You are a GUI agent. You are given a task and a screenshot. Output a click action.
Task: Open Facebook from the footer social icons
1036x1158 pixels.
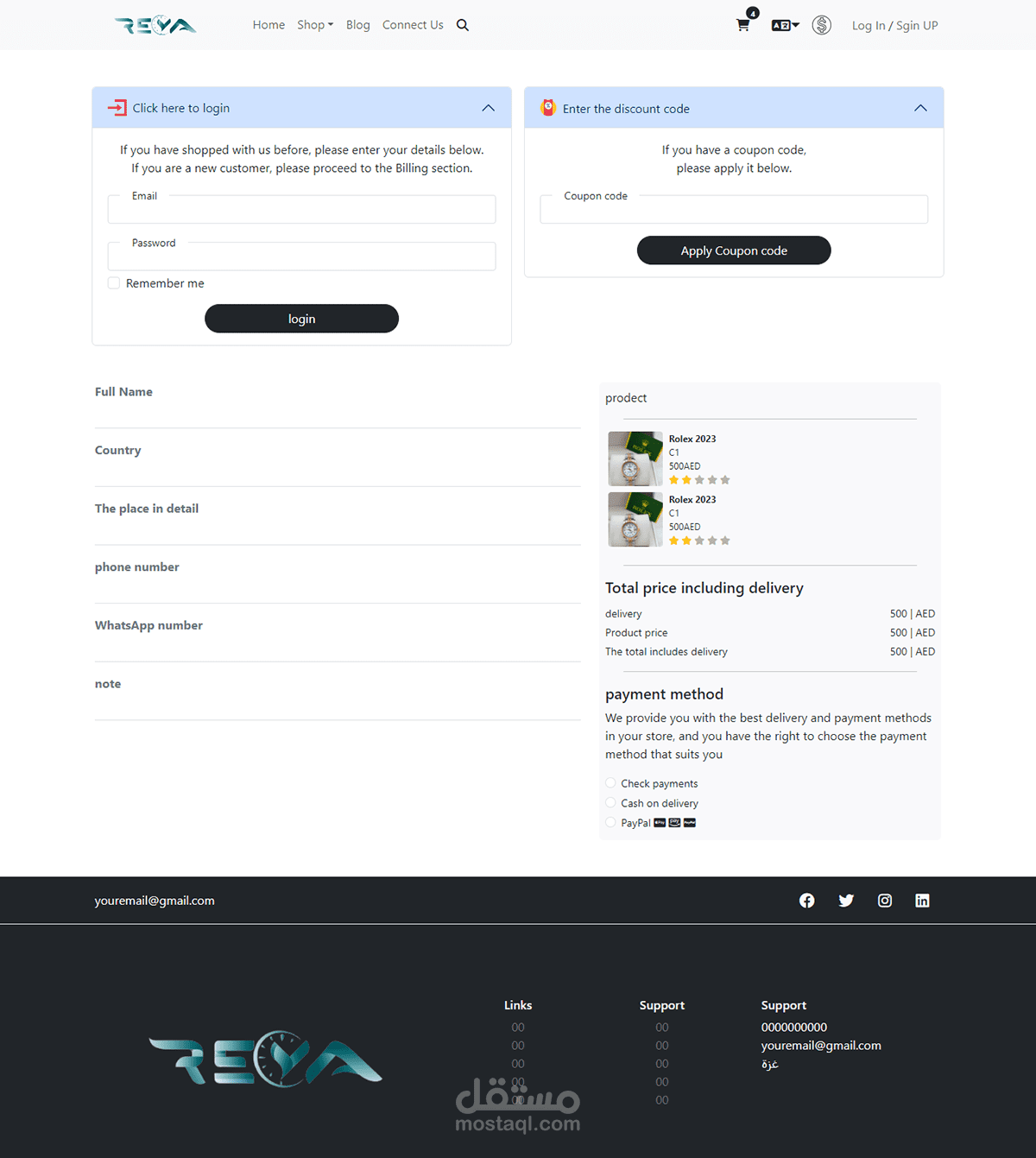806,900
